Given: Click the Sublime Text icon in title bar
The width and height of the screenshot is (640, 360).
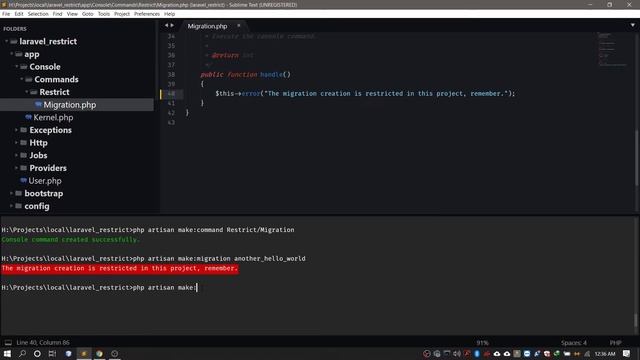Looking at the screenshot, I should click(4, 4).
